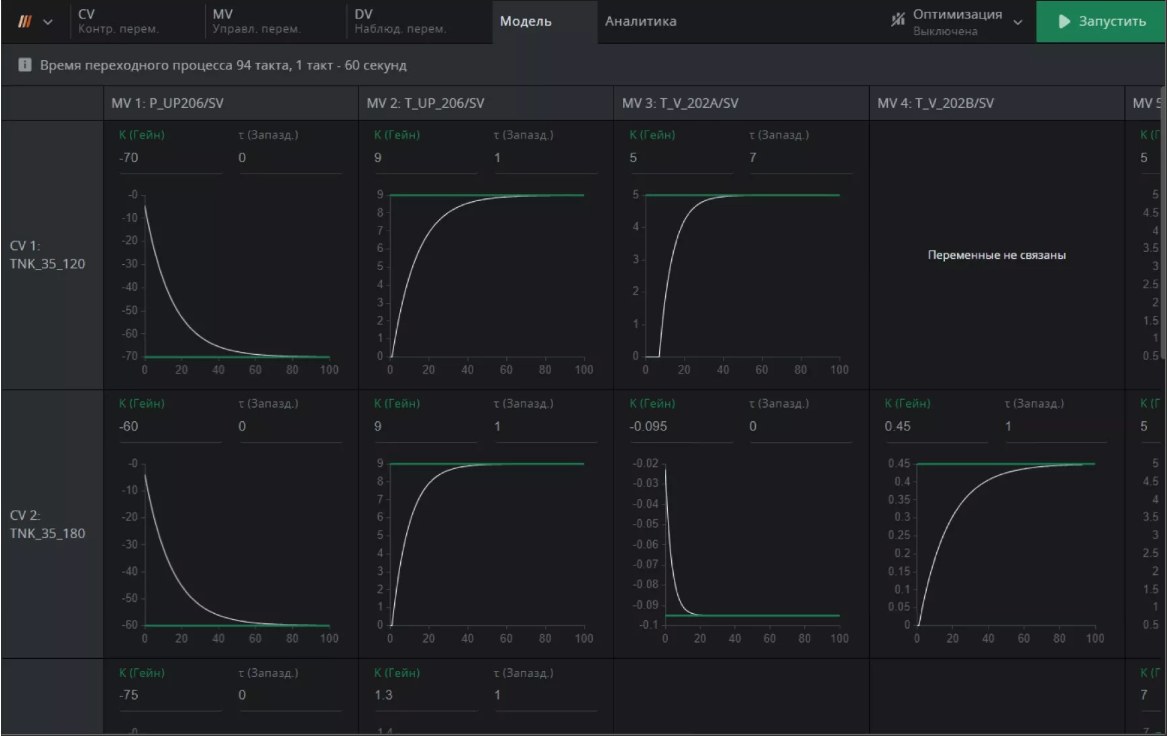Click the CV 2 / MV 1 response chart

tap(229, 551)
